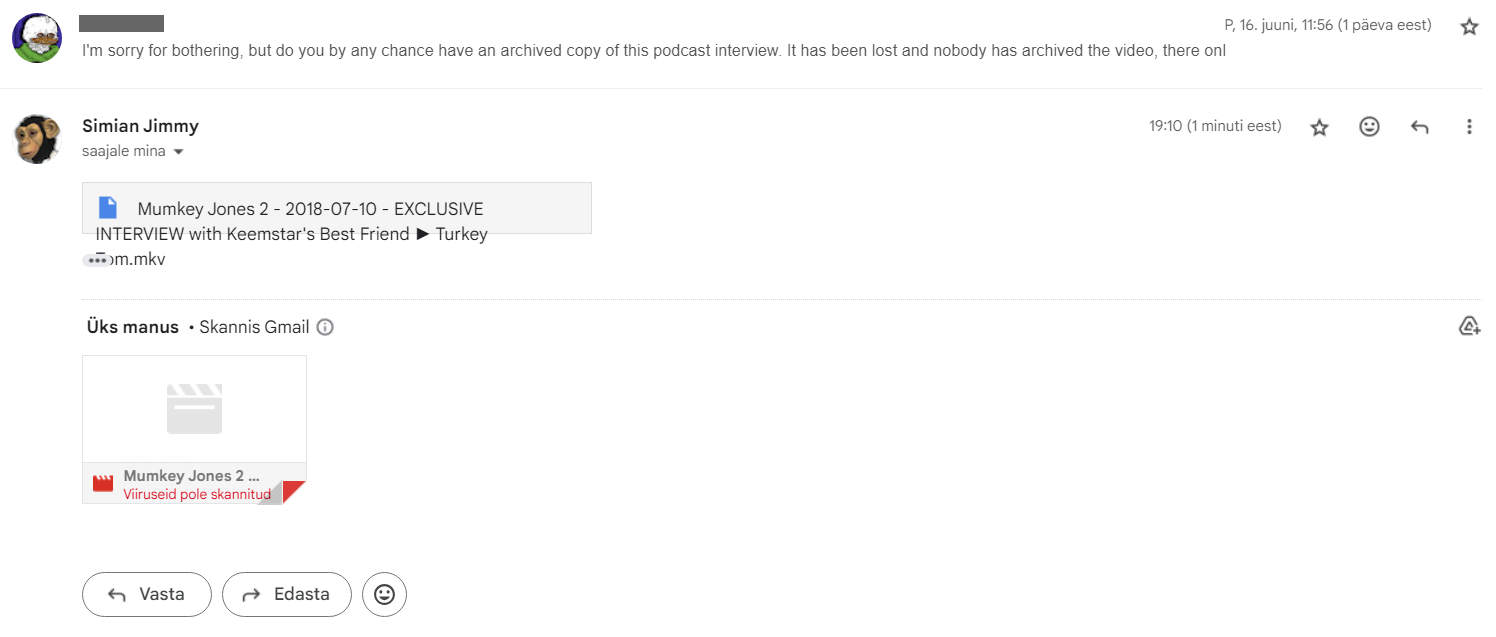The height and width of the screenshot is (637, 1496).
Task: Add emoji reaction from message header
Action: [1369, 127]
